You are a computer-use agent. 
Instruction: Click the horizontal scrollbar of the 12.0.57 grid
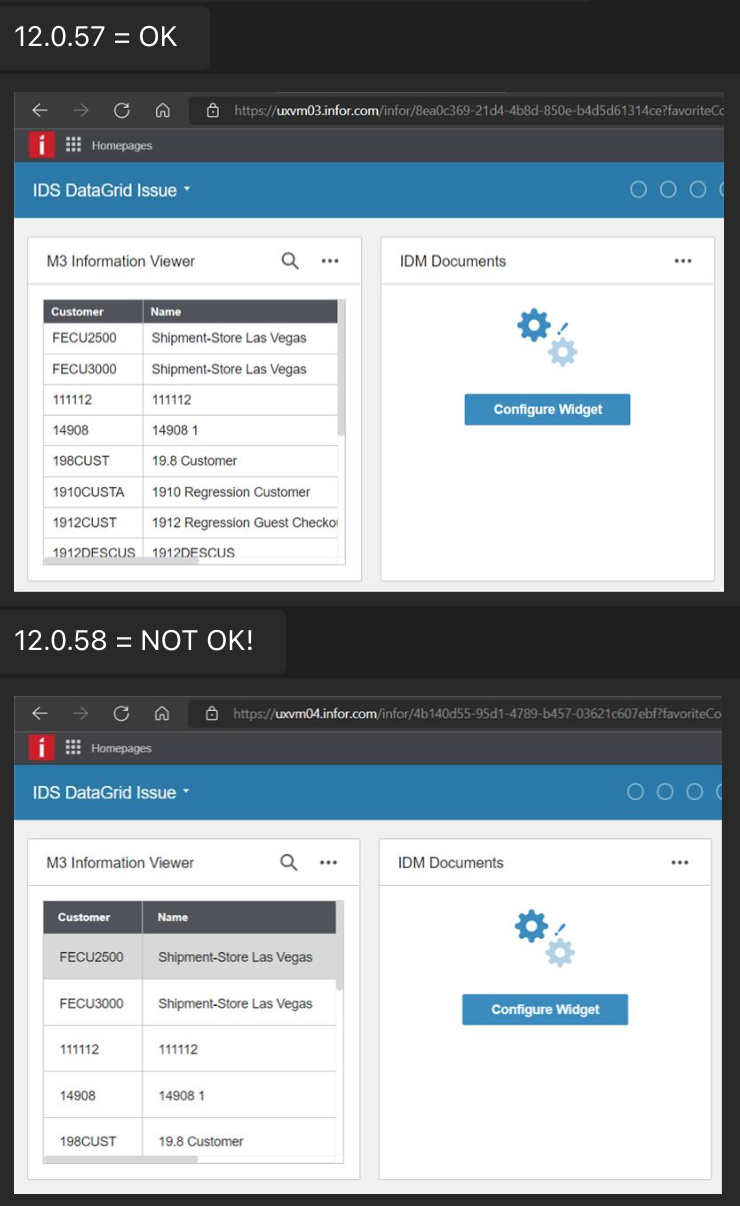click(122, 561)
